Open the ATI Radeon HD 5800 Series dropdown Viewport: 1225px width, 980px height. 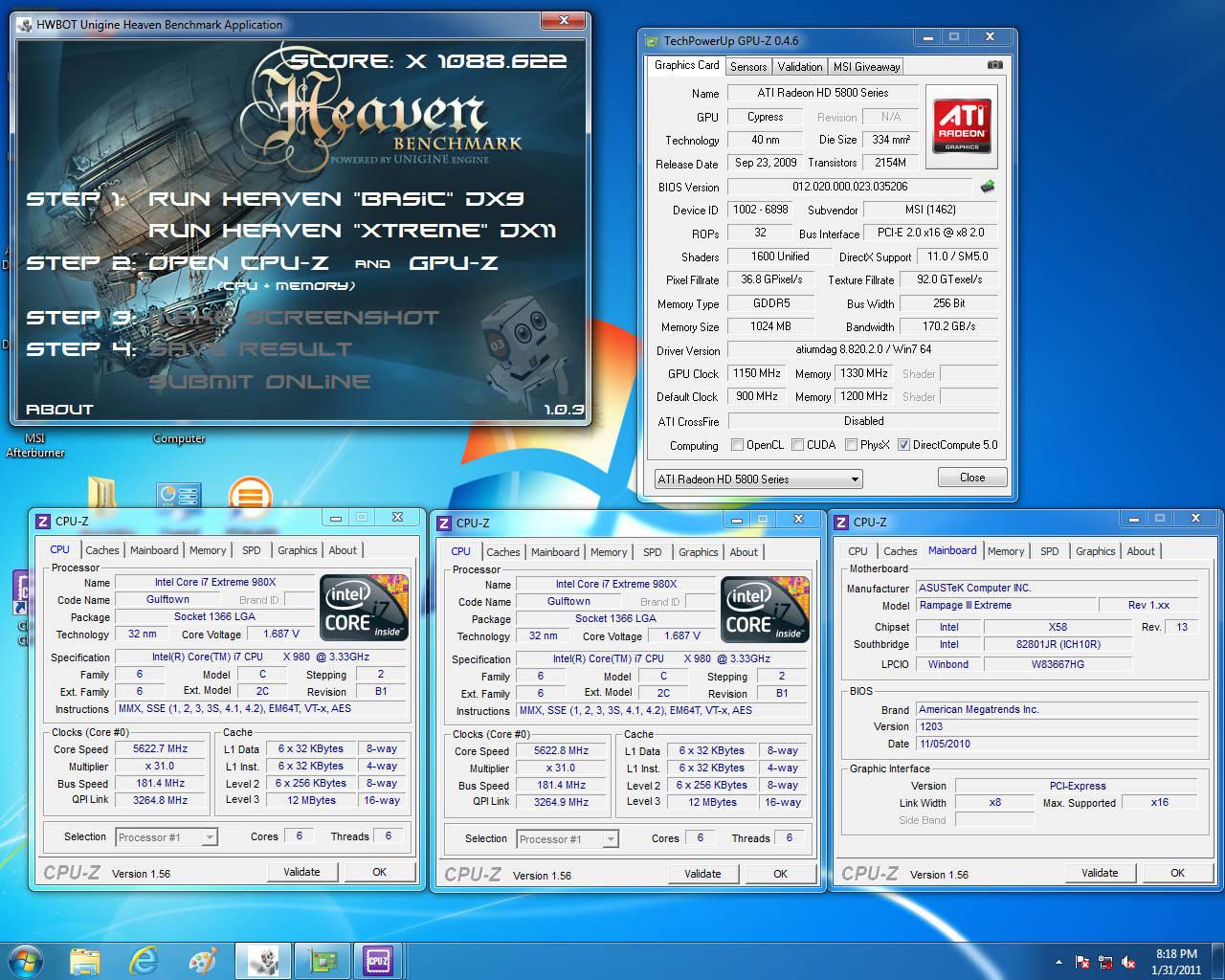coord(758,479)
